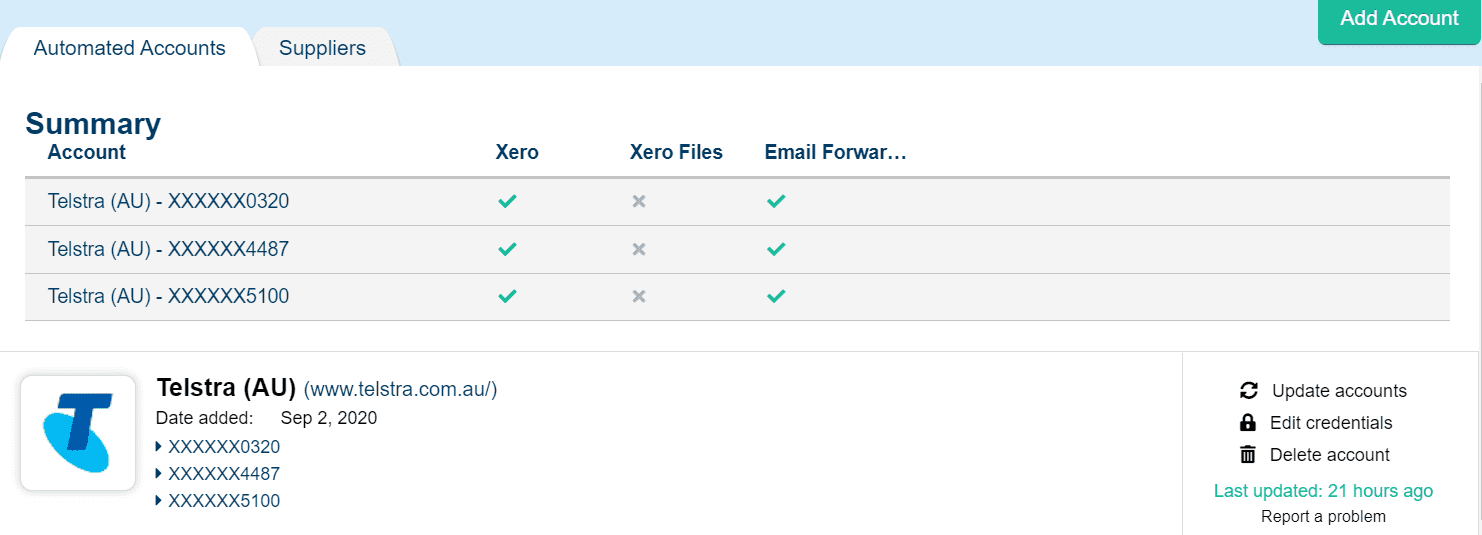Image resolution: width=1482 pixels, height=535 pixels.
Task: Select the Telstra (AU) - XXXXXX5100 summary row
Action: pyautogui.click(x=168, y=297)
